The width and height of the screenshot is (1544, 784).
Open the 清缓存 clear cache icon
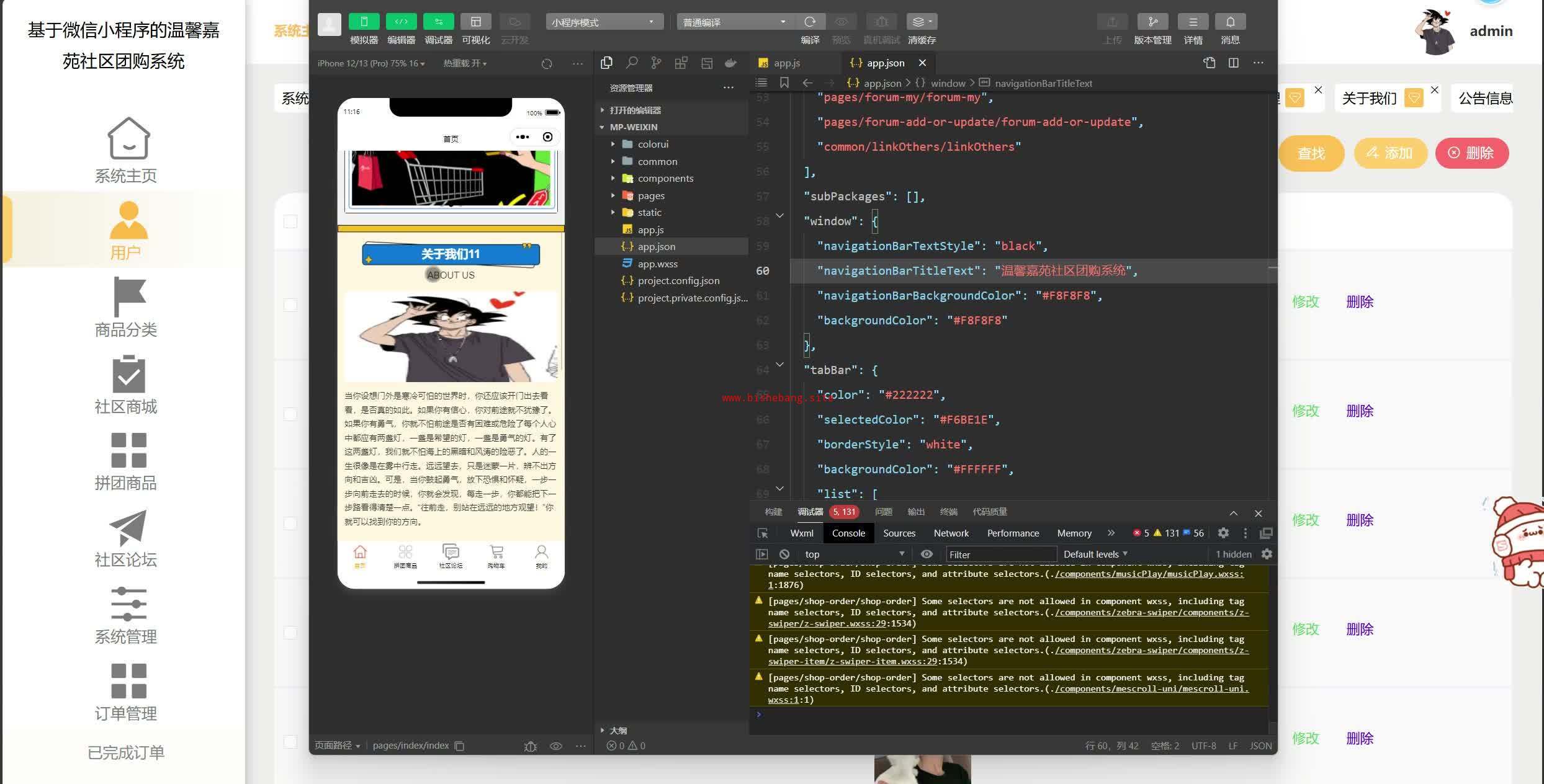(x=922, y=22)
